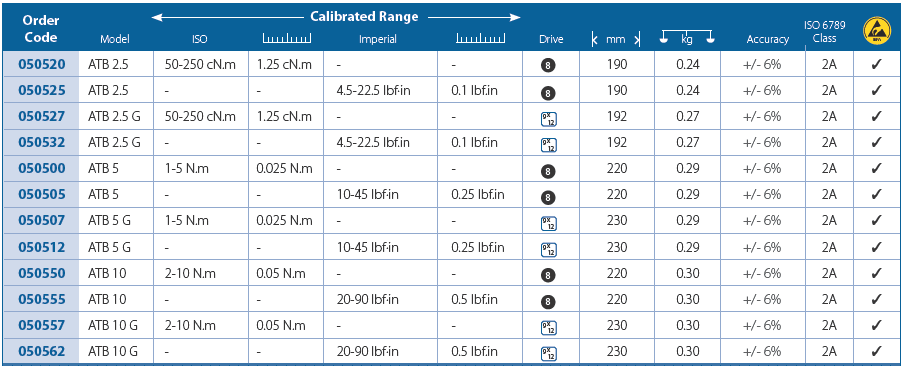Click the checkmark in the 050562 row
Viewport: 902px width, 366px height.
pyautogui.click(x=876, y=351)
